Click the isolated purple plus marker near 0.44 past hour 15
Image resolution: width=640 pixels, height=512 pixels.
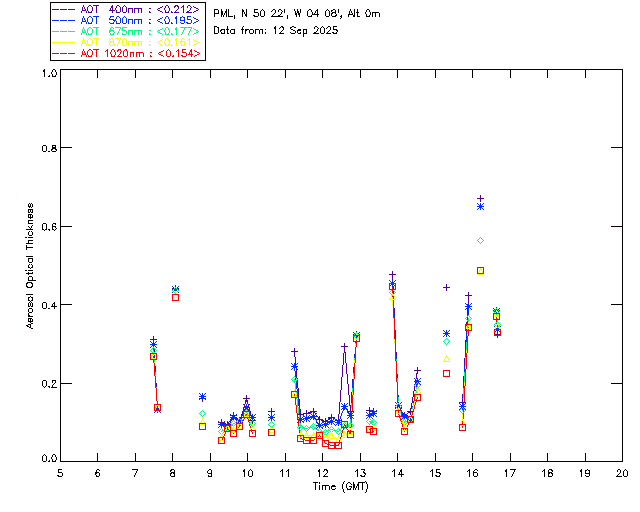(447, 287)
